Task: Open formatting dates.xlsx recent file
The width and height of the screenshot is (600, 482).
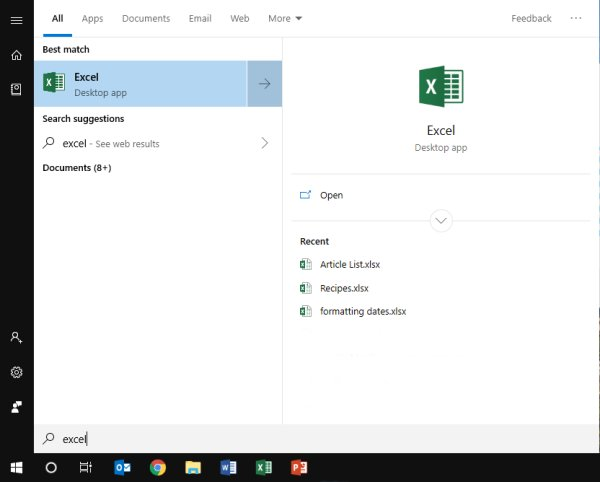Action: (363, 311)
